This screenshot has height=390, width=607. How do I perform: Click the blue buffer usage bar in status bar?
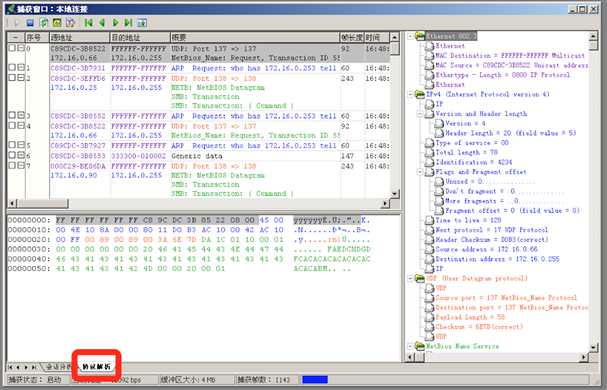[x=315, y=380]
